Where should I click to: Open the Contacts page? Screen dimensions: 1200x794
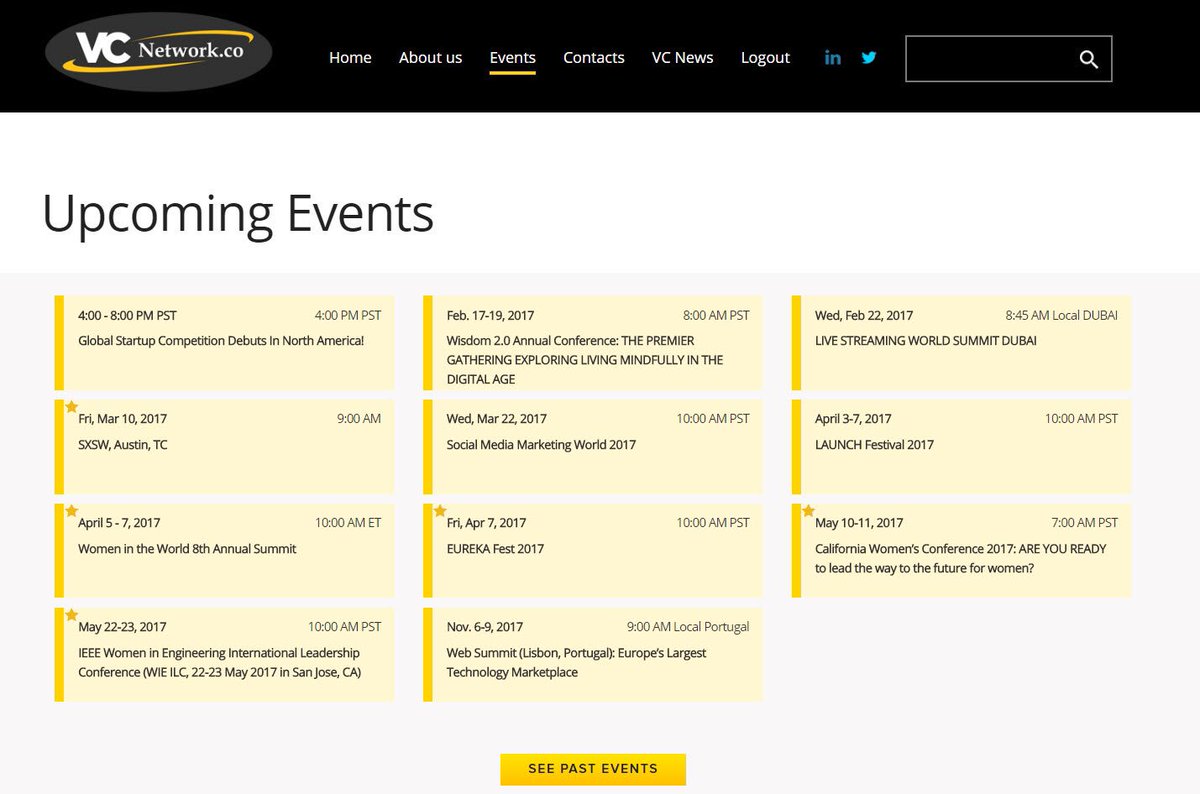pos(594,57)
